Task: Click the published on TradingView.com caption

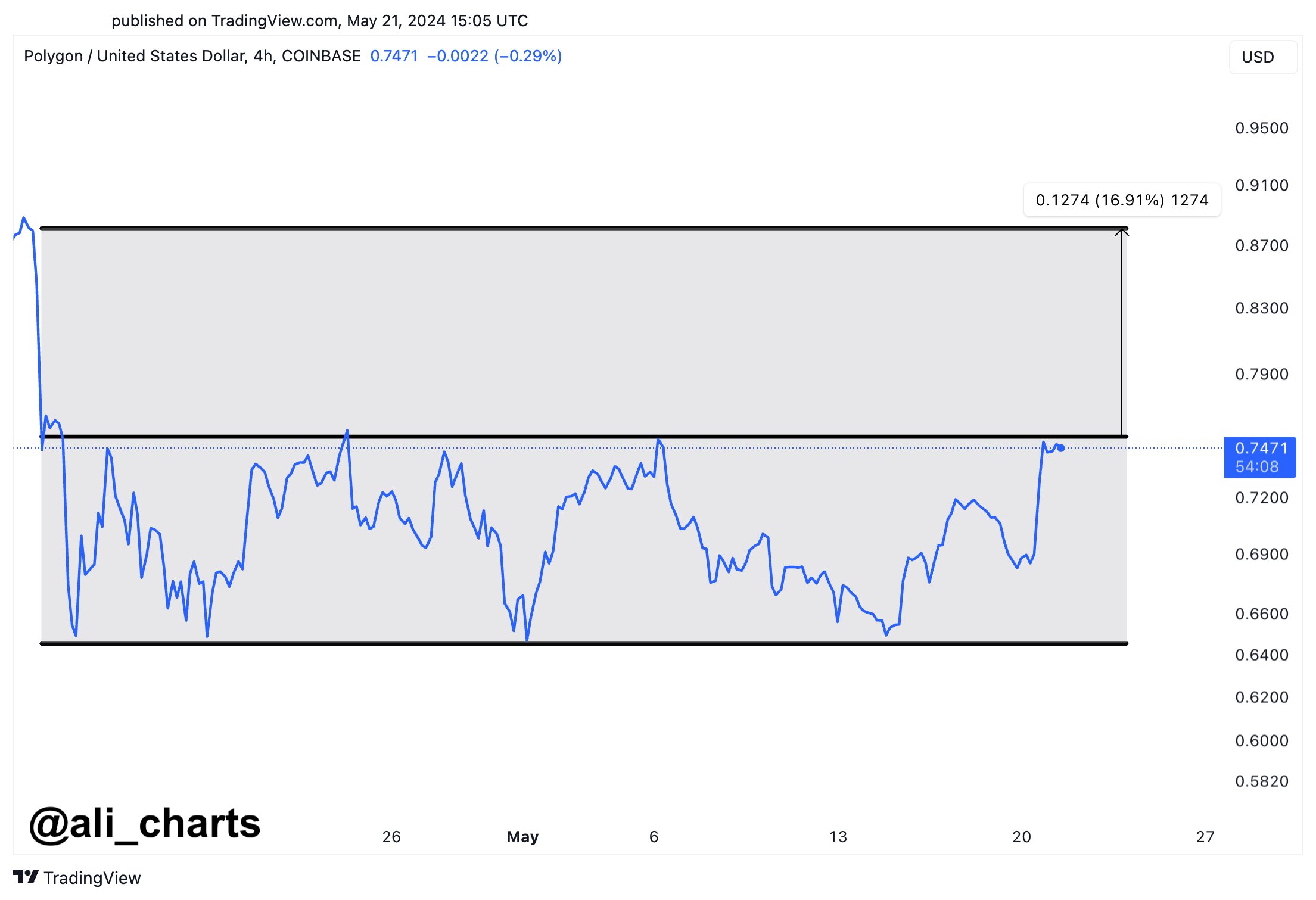Action: pos(319,21)
